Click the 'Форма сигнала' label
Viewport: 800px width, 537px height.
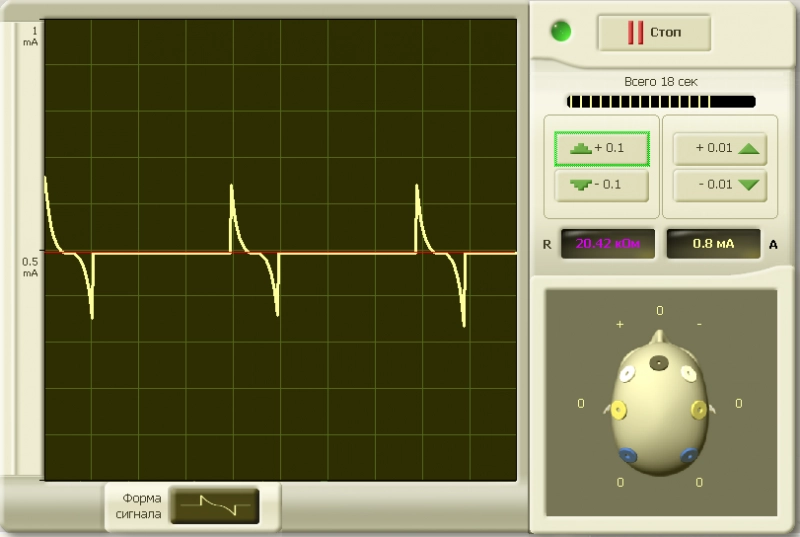(141, 505)
